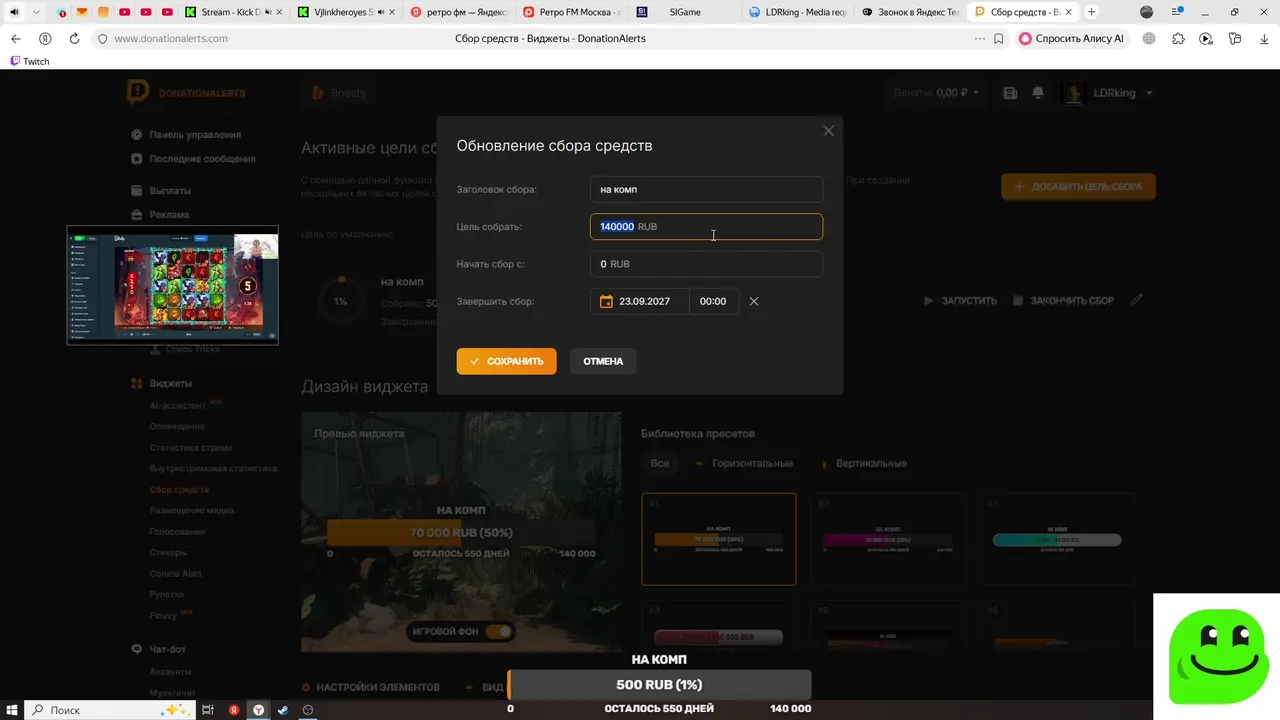
Task: Open Windows Start menu
Action: 12,709
